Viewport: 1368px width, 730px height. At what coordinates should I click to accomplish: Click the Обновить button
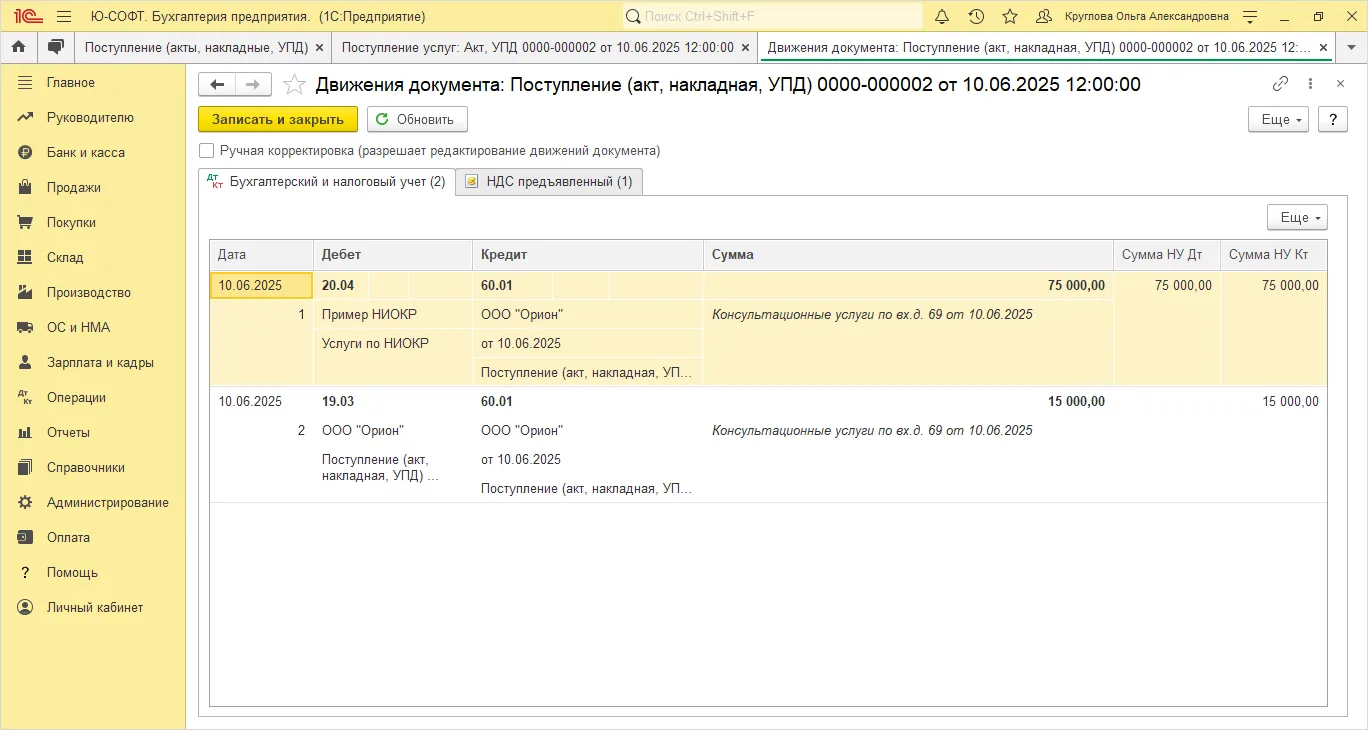coord(417,119)
